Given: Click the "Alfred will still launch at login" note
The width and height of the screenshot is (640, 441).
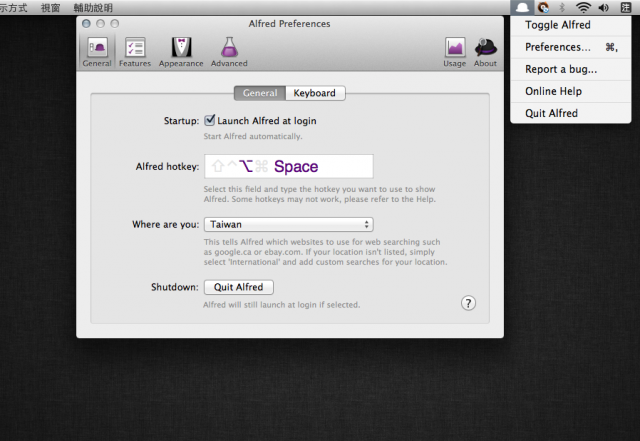Looking at the screenshot, I should point(282,305).
